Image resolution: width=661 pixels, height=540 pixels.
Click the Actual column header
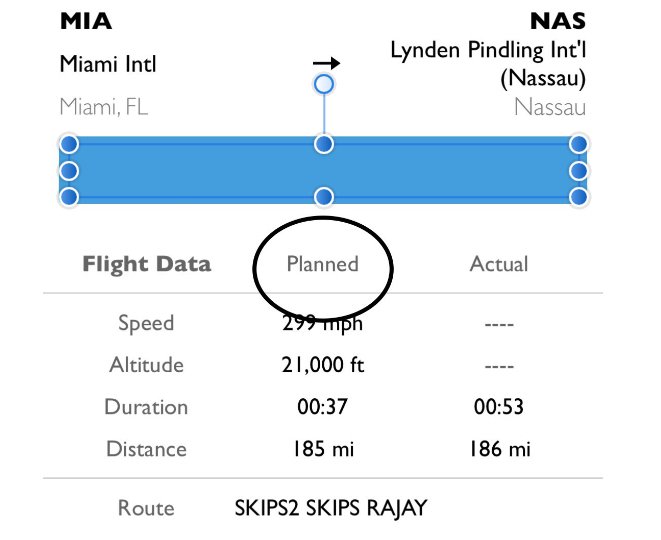point(499,264)
